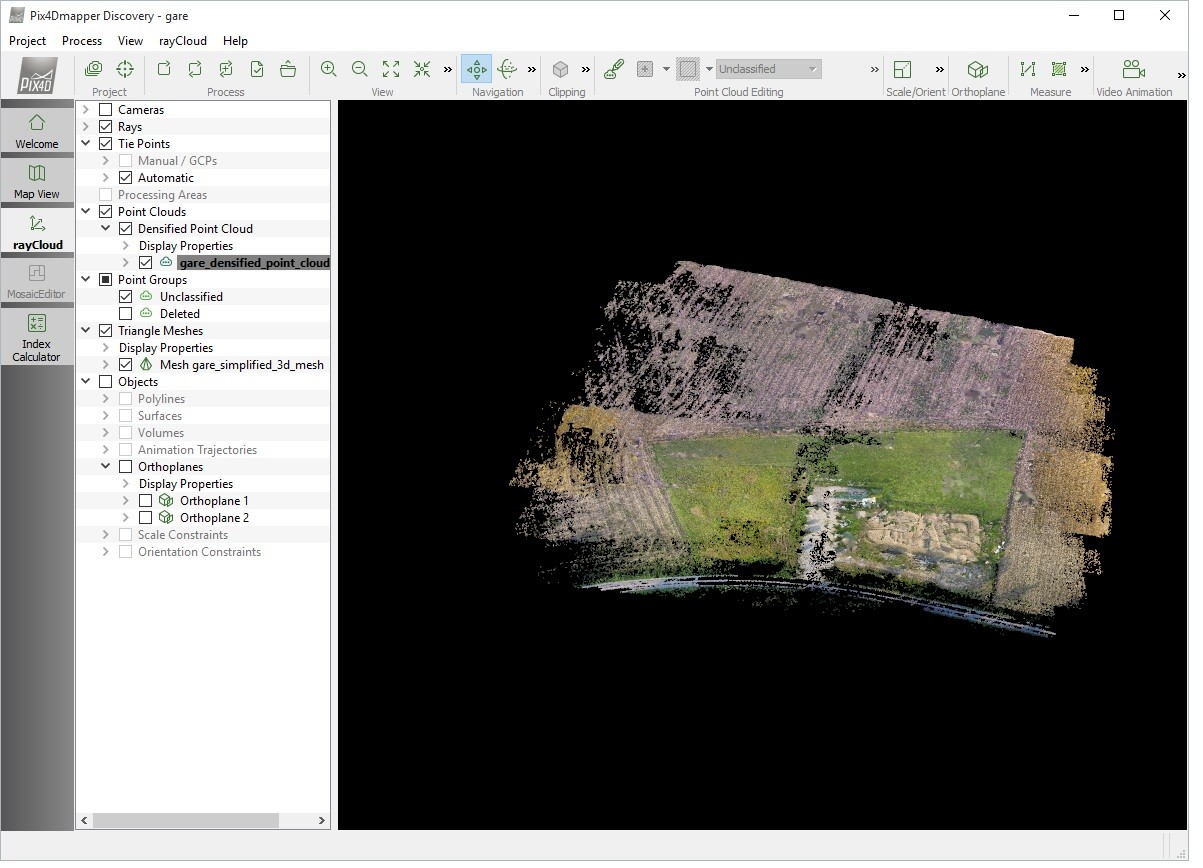1203x868 pixels.
Task: Click the layers panel horizontal scrollbar
Action: pyautogui.click(x=185, y=821)
